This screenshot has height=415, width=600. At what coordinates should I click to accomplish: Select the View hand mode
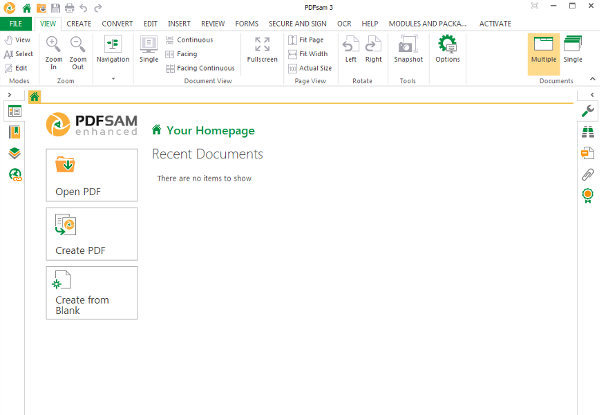pos(17,40)
